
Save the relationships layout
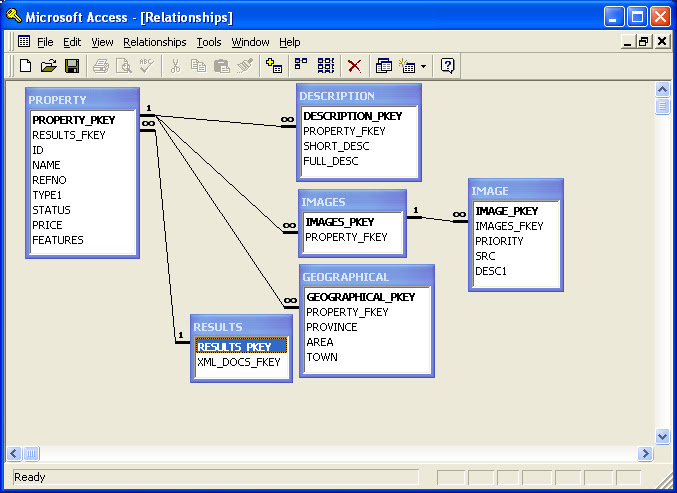[x=72, y=66]
